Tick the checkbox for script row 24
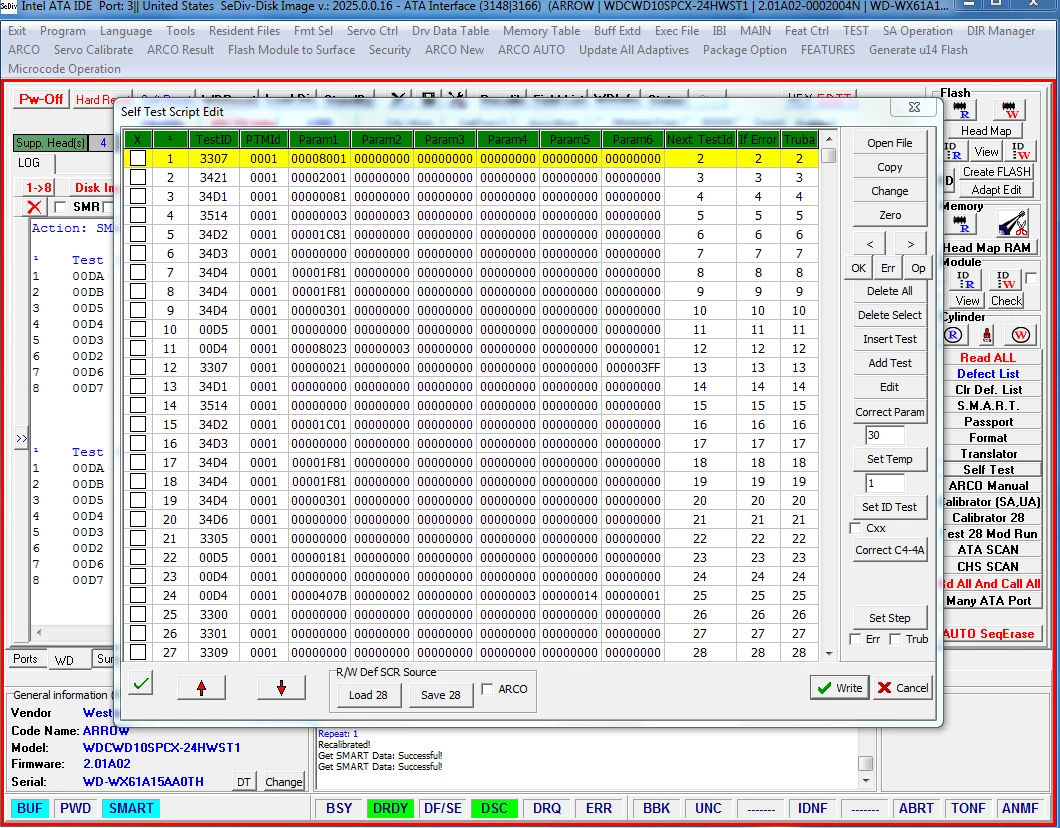This screenshot has width=1060, height=828. [x=138, y=595]
